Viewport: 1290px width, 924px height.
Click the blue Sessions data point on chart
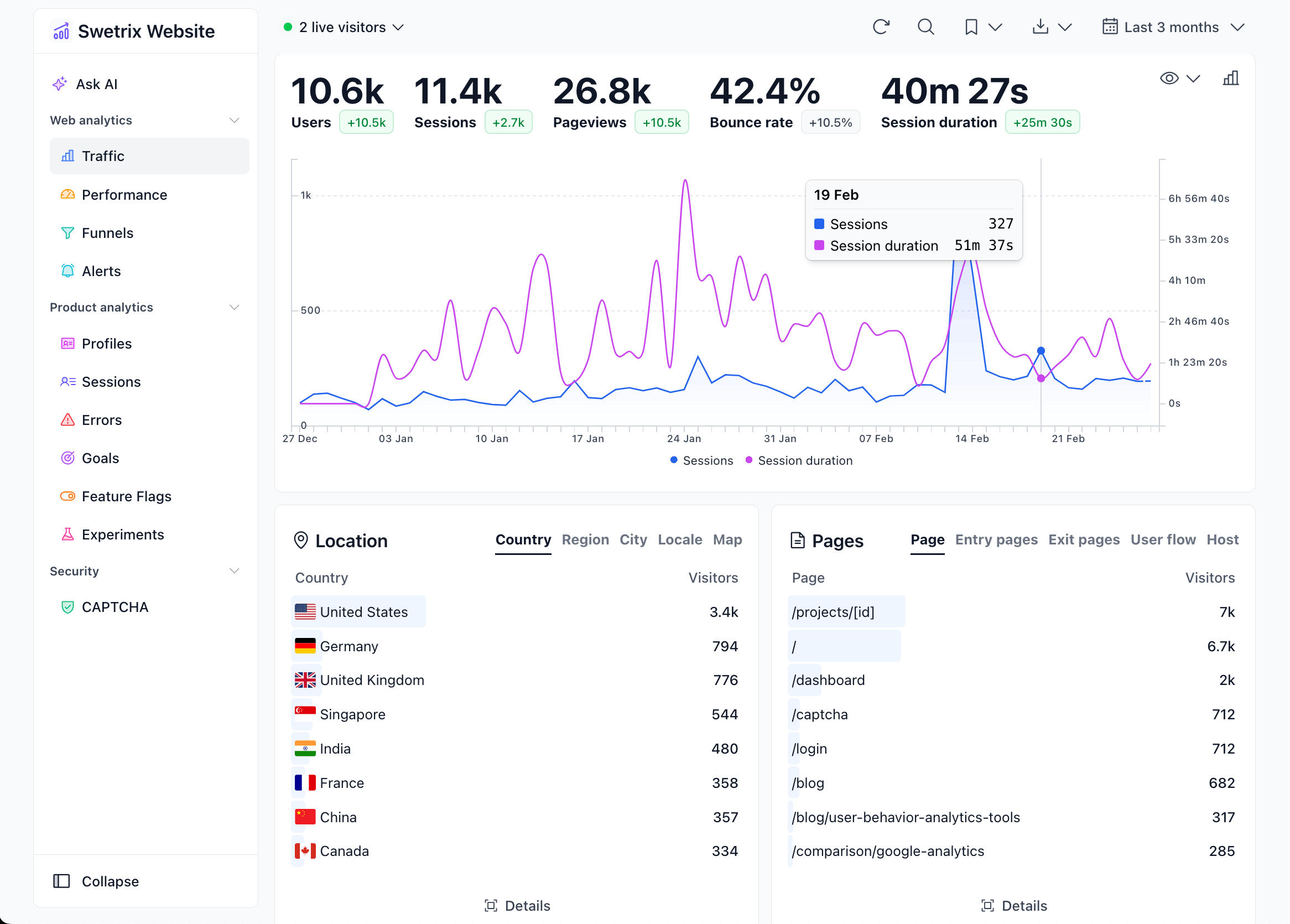[1041, 351]
